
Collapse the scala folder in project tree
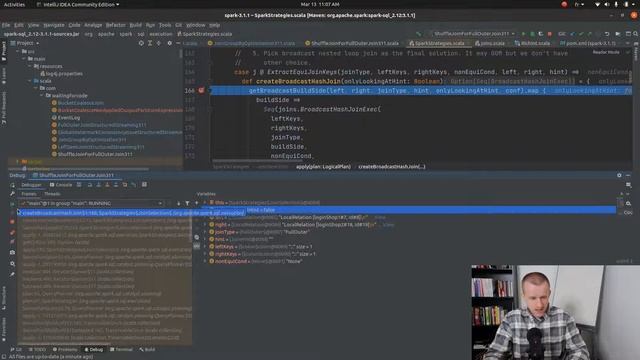(30, 81)
